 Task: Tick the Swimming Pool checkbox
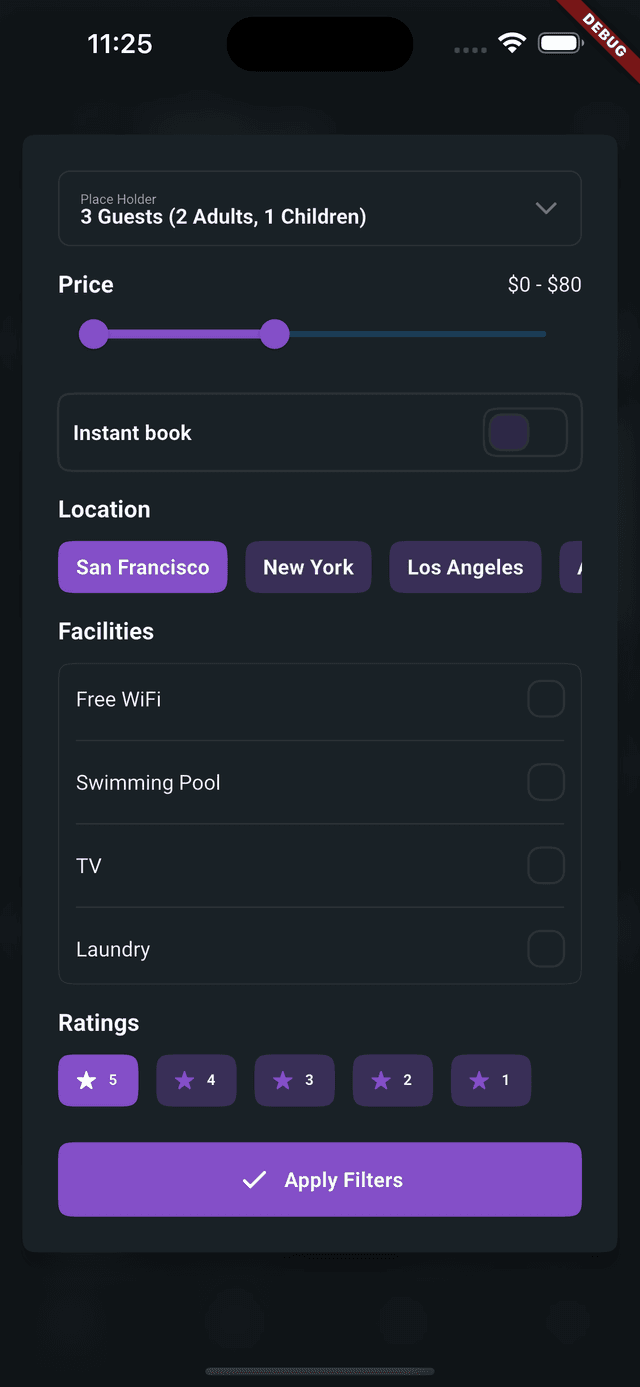[546, 782]
